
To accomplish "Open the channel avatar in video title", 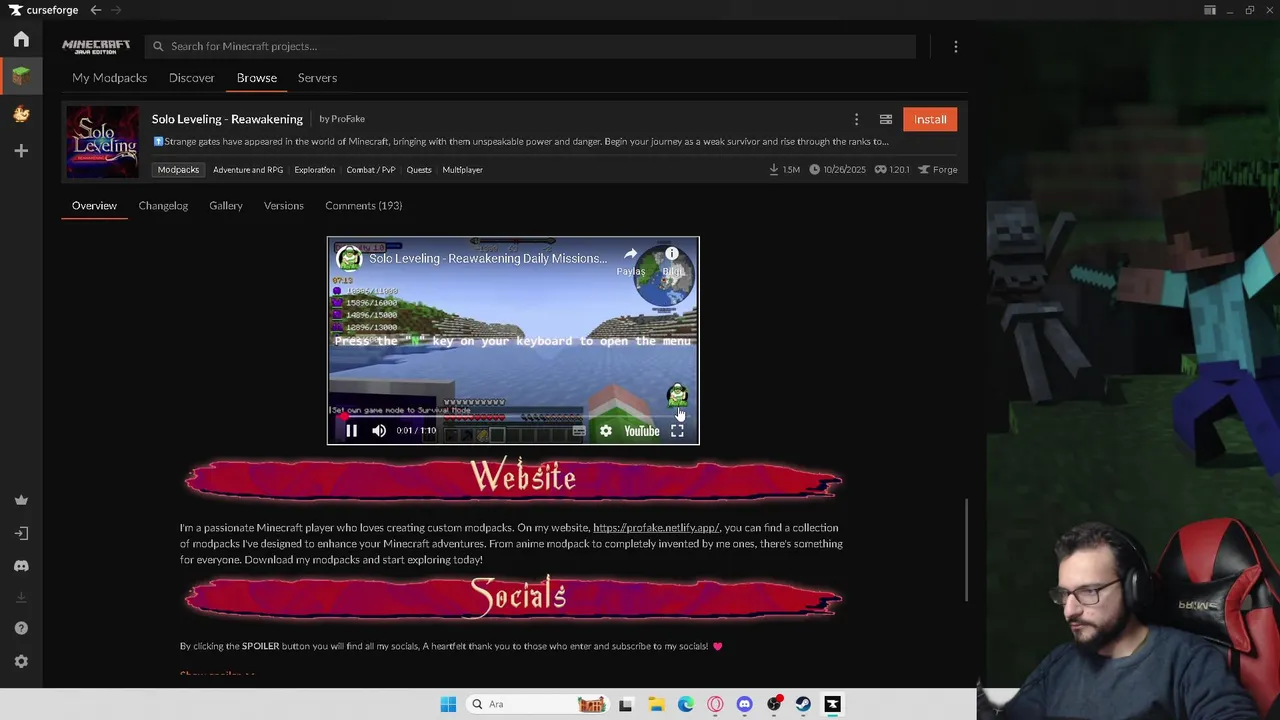I will [349, 259].
